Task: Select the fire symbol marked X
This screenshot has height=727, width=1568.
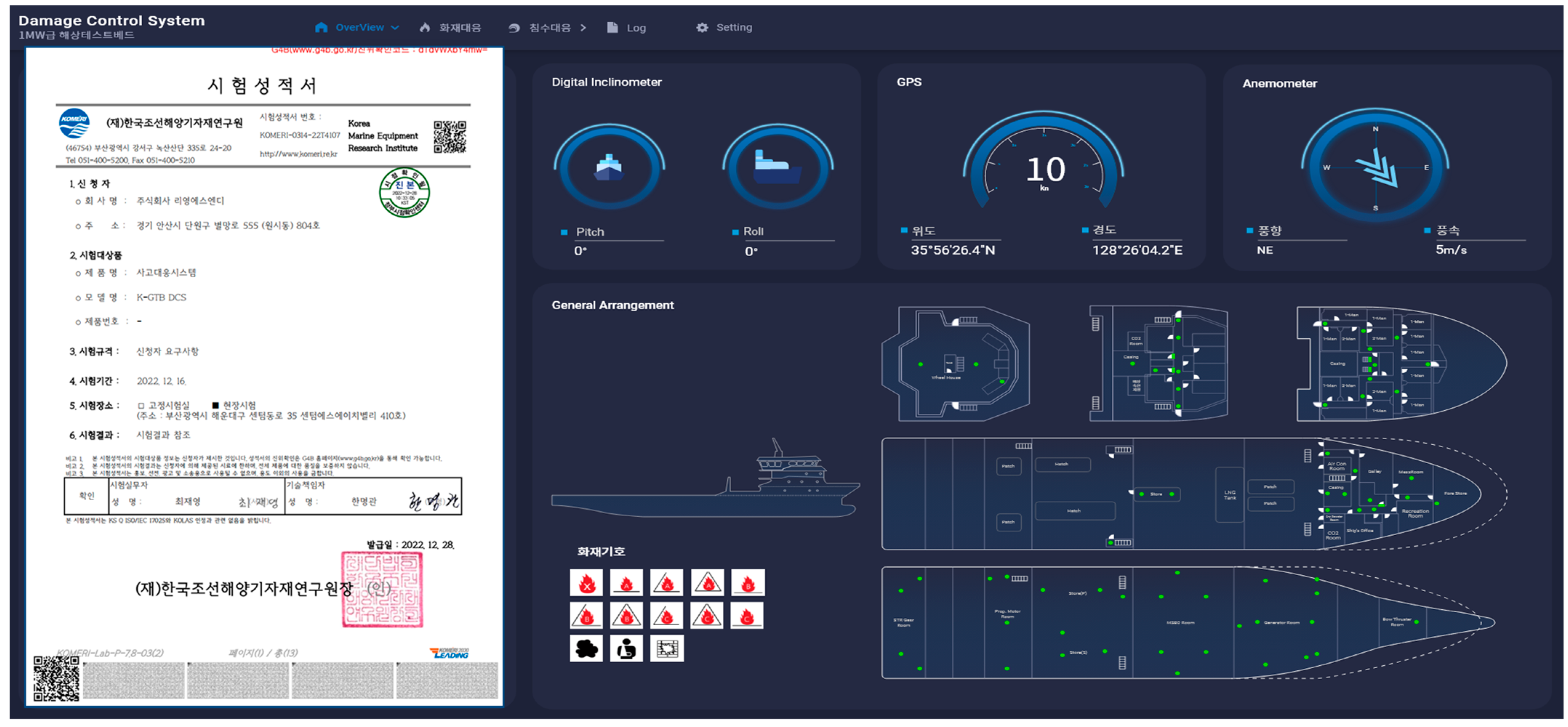Action: [586, 583]
